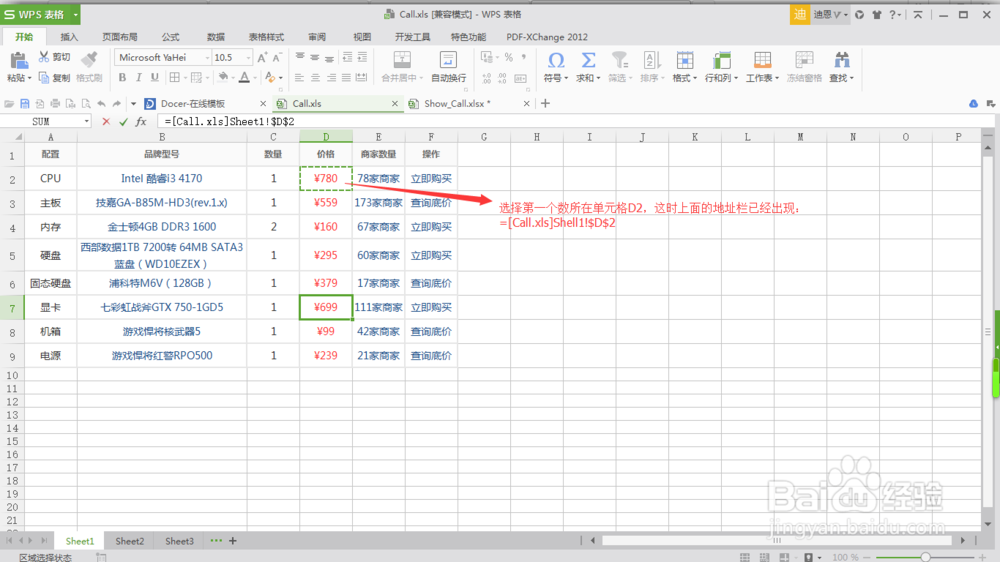
Task: Expand the 工作表 dropdown arrow
Action: (x=777, y=78)
